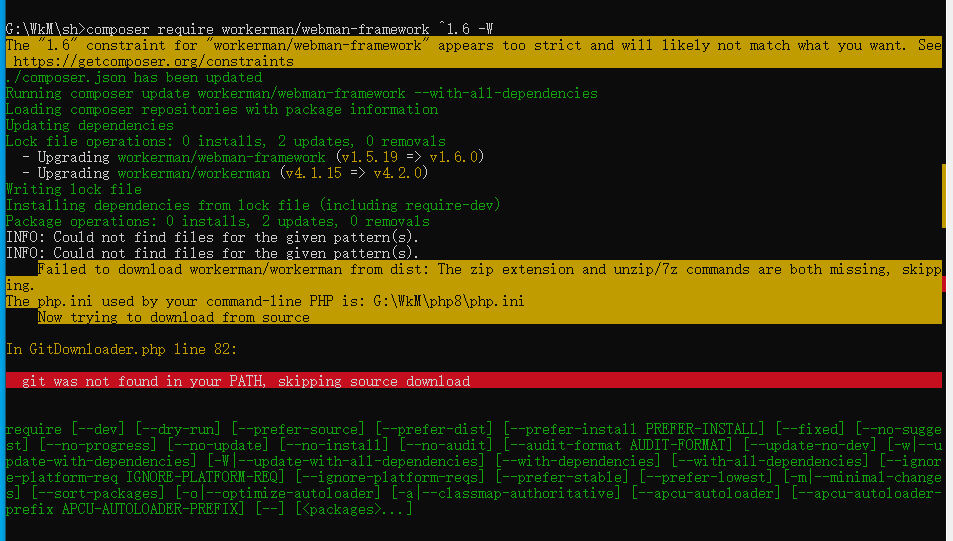
Task: Click the 'In GitDownloader.php line 82' text
Action: tap(121, 349)
